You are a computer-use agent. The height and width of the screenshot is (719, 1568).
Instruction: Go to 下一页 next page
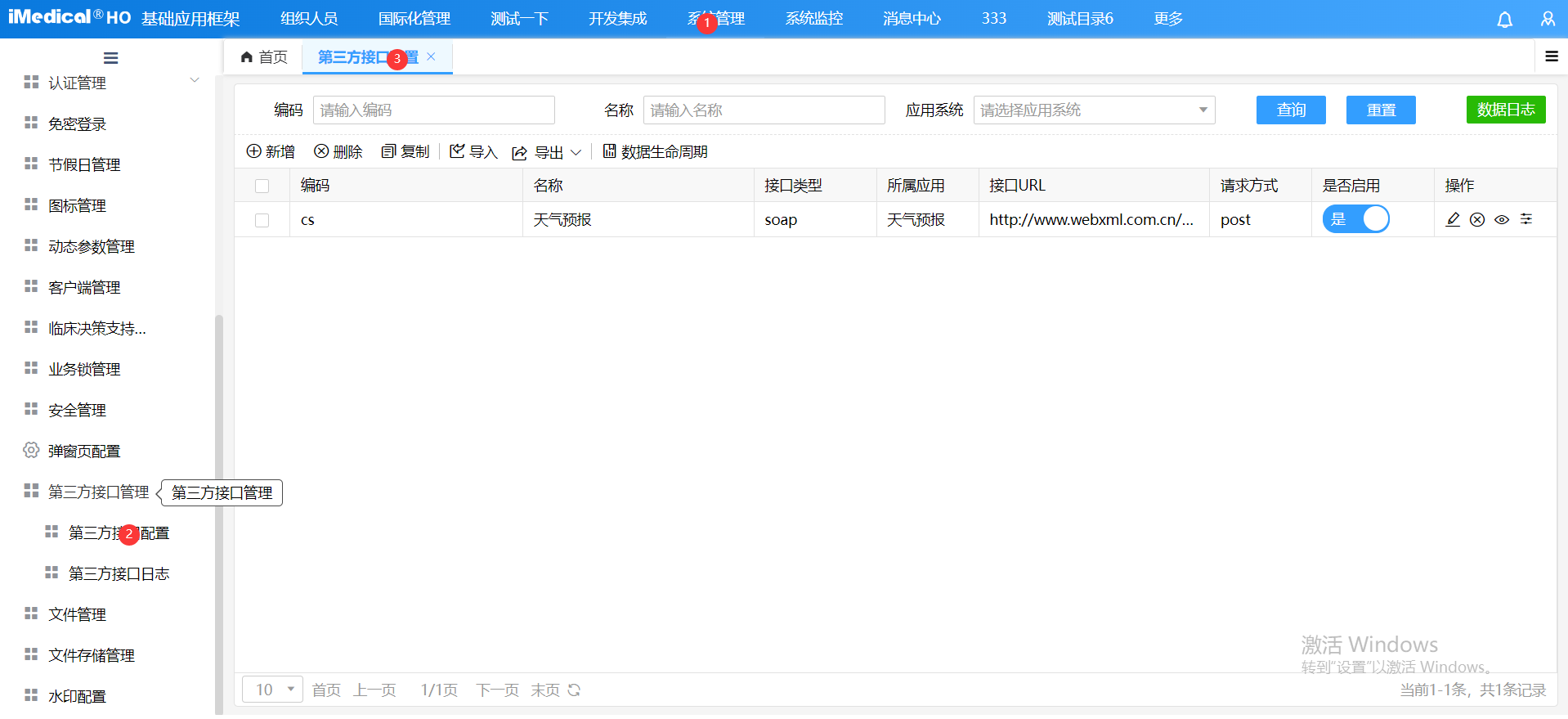tap(498, 690)
